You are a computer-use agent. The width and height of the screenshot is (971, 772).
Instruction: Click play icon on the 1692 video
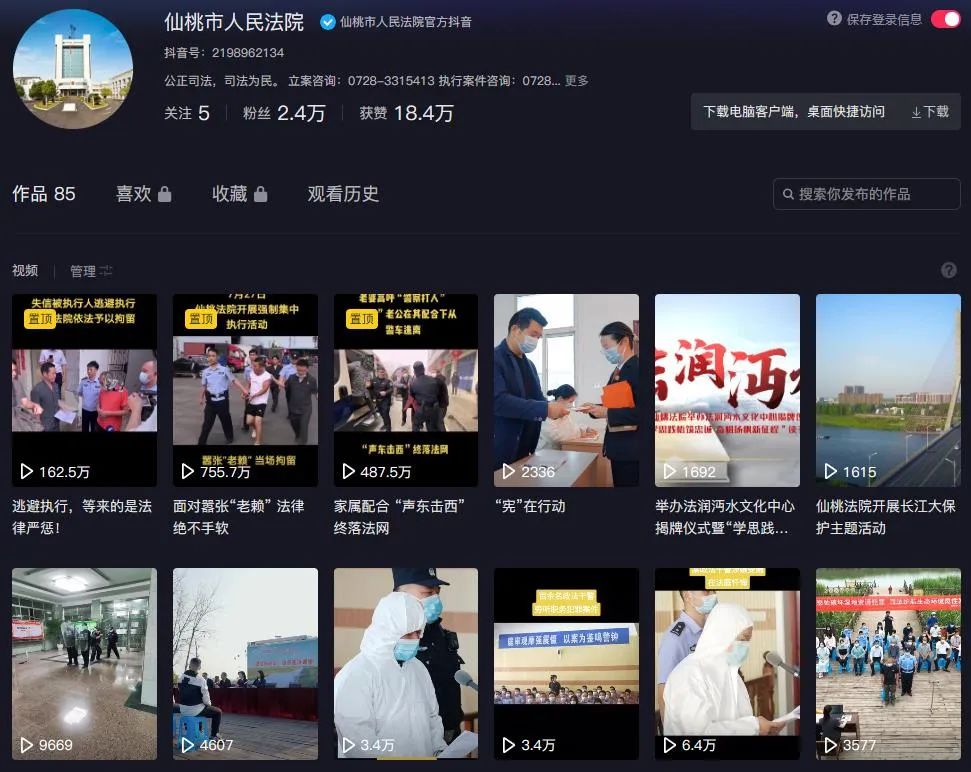pyautogui.click(x=669, y=472)
